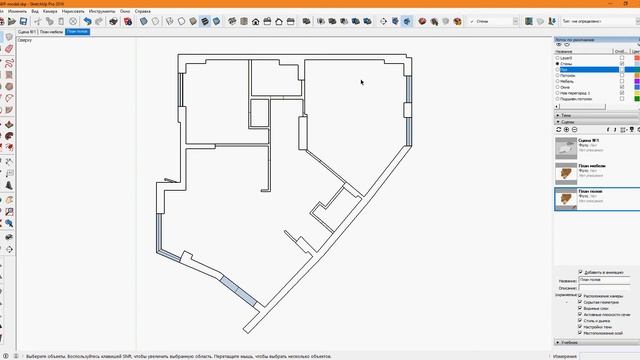This screenshot has height=360, width=640.
Task: Click the green color swatch of Подшивн потолок
Action: click(637, 99)
